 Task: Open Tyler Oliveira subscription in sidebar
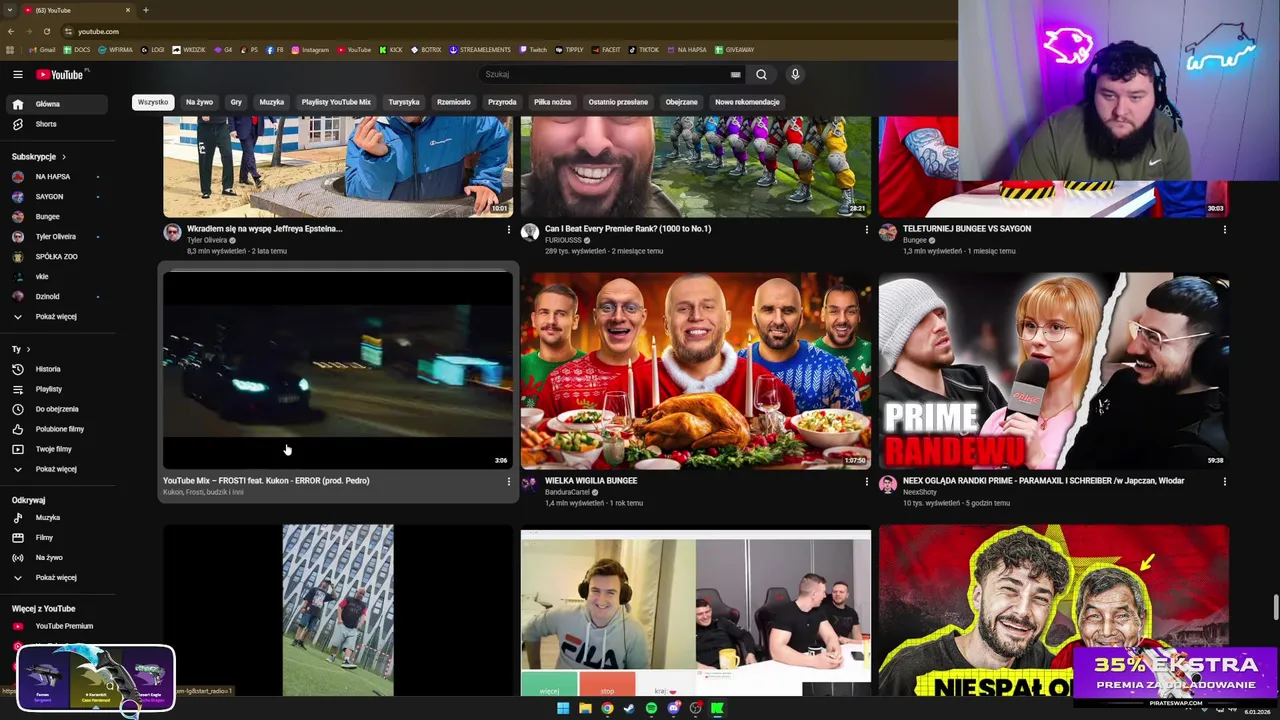(x=58, y=237)
